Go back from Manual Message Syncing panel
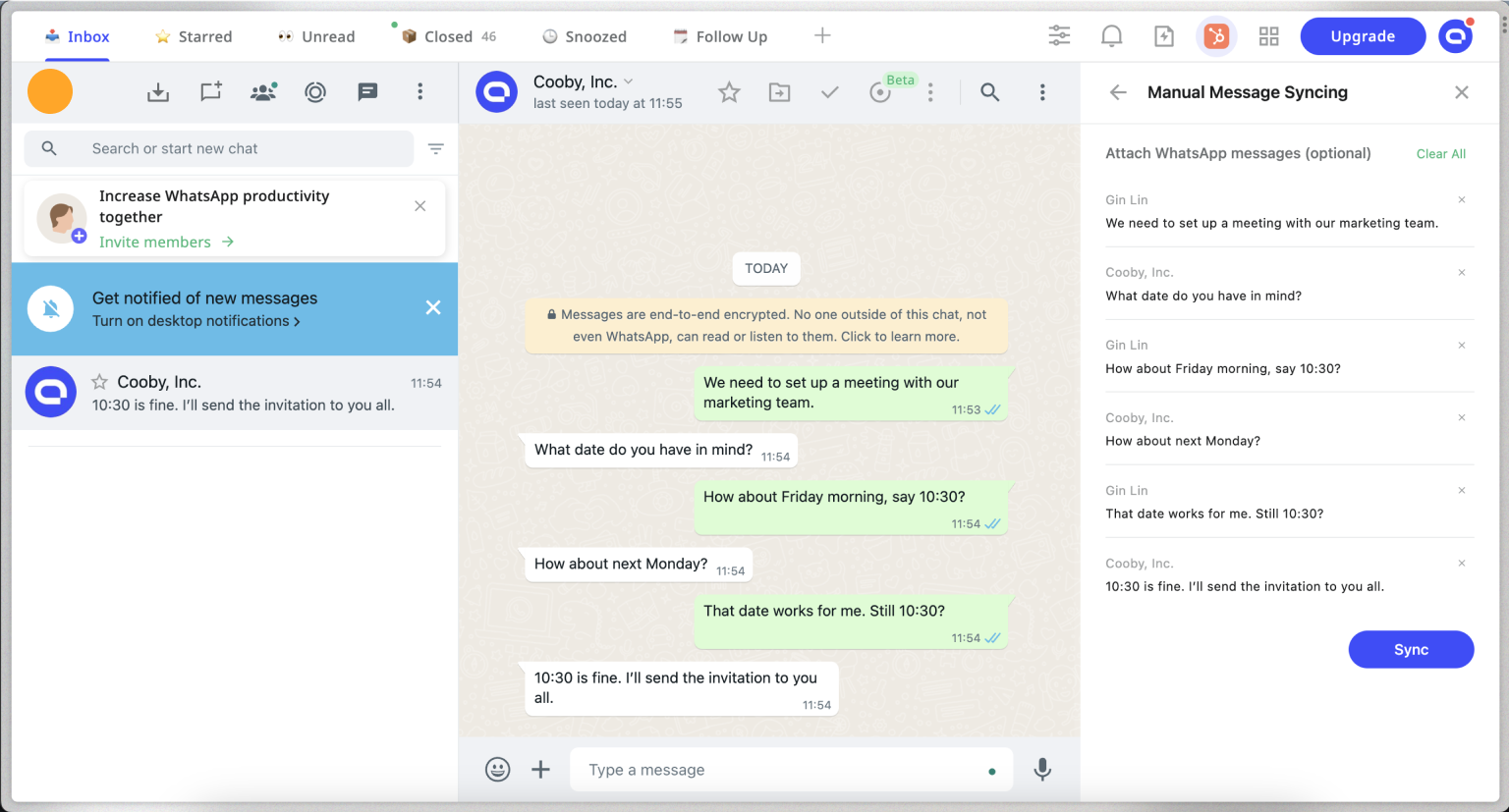 click(1118, 92)
